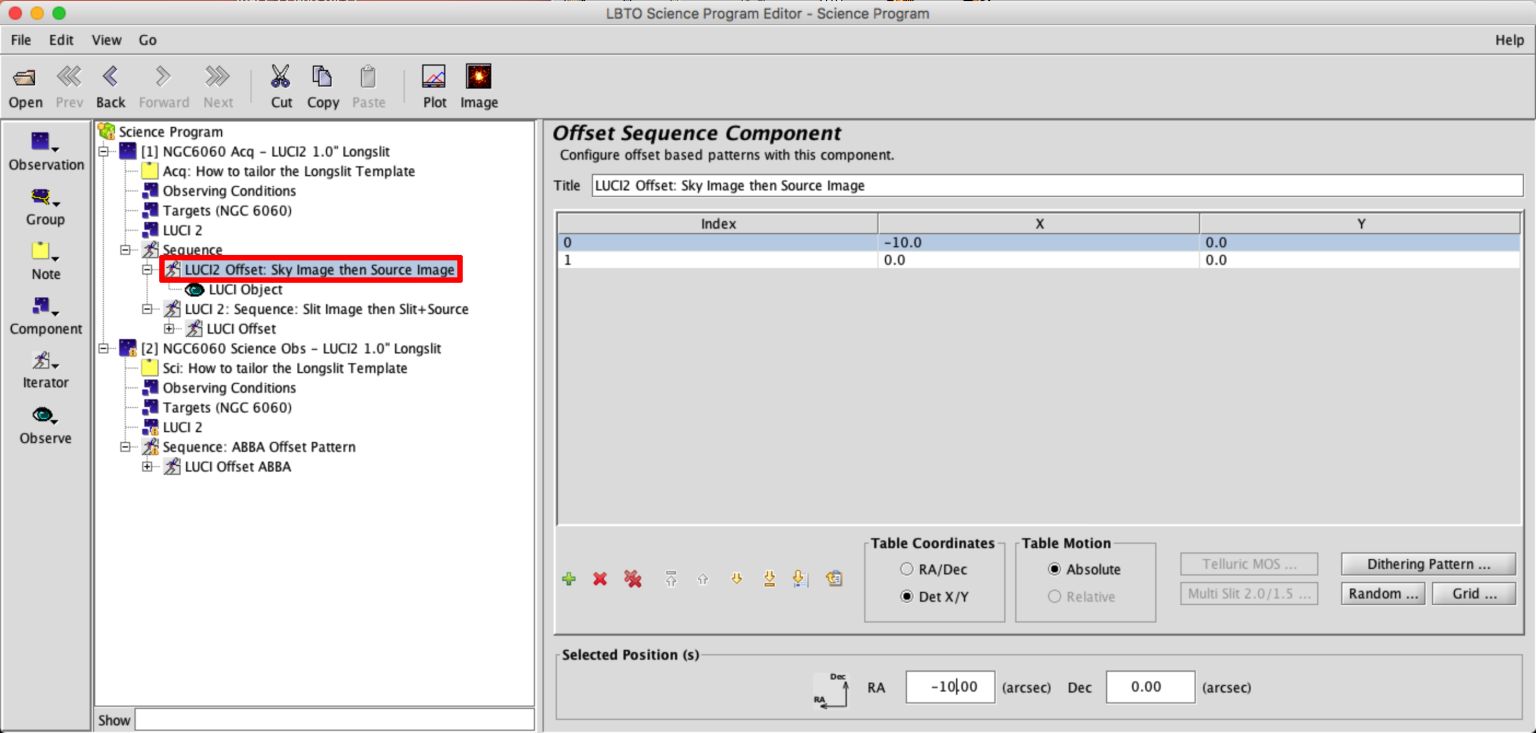Select Observing Conditions under observation 2
This screenshot has height=733, width=1536.
(x=229, y=388)
